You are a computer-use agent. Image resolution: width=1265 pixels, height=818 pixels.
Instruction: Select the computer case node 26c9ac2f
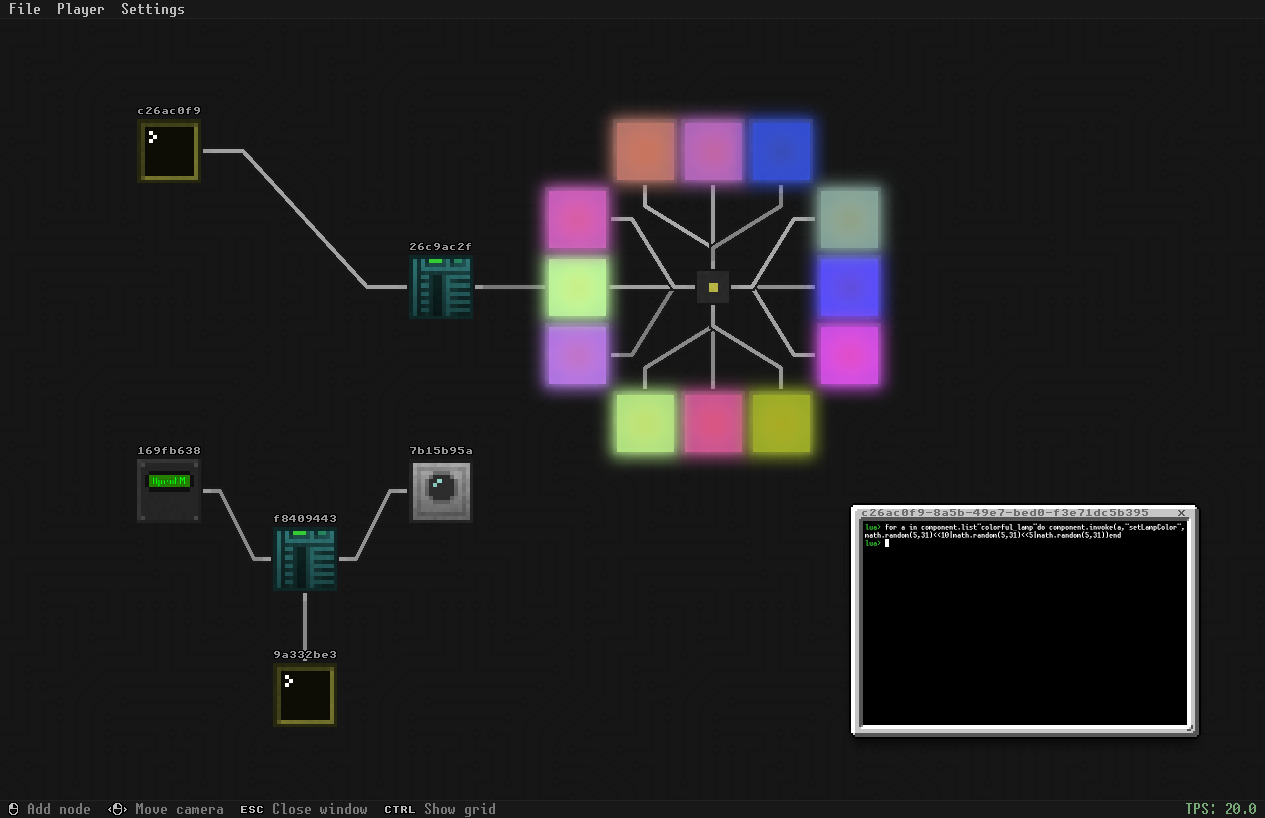click(x=441, y=287)
